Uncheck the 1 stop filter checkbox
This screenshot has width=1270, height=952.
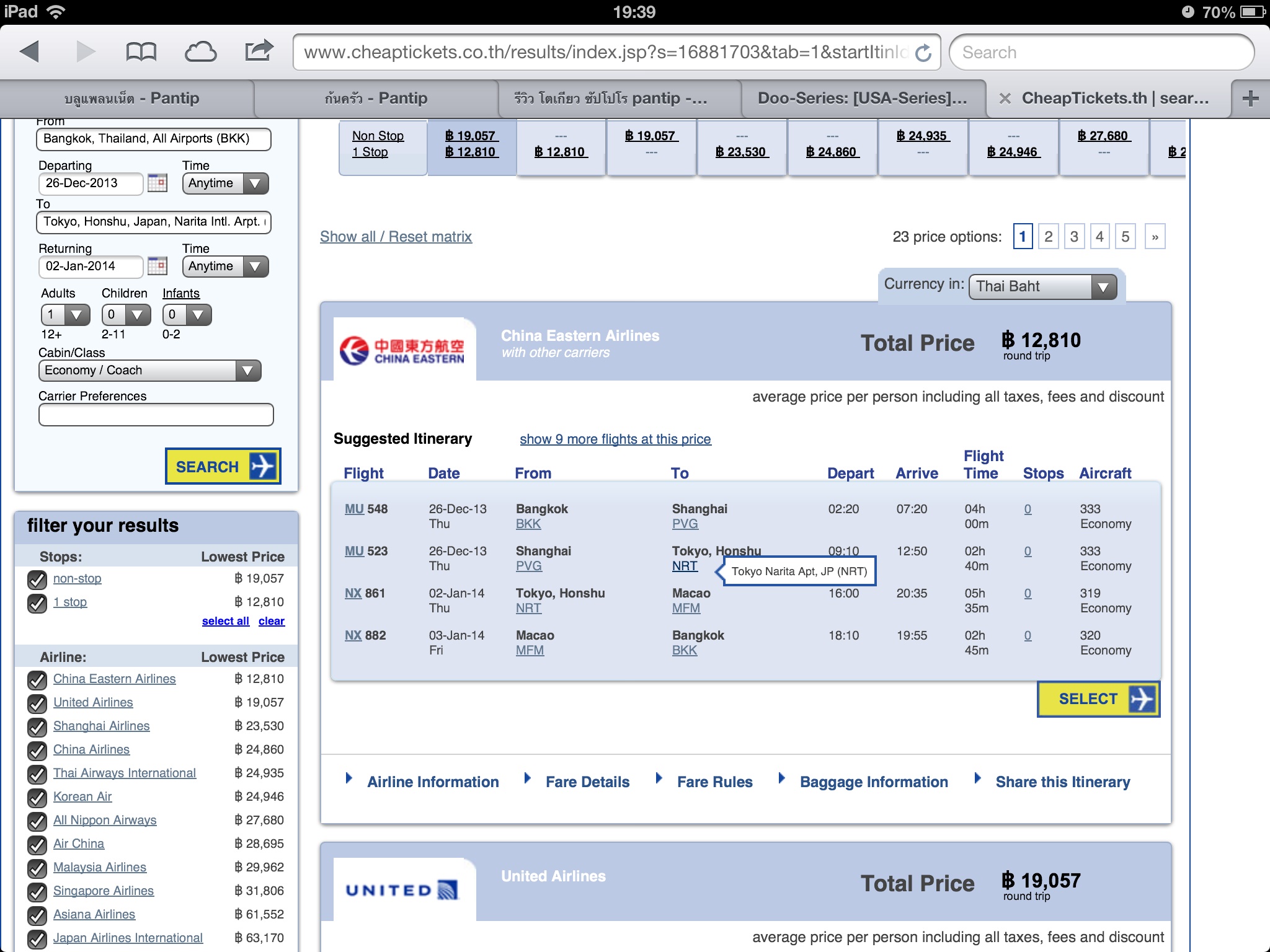(x=37, y=603)
